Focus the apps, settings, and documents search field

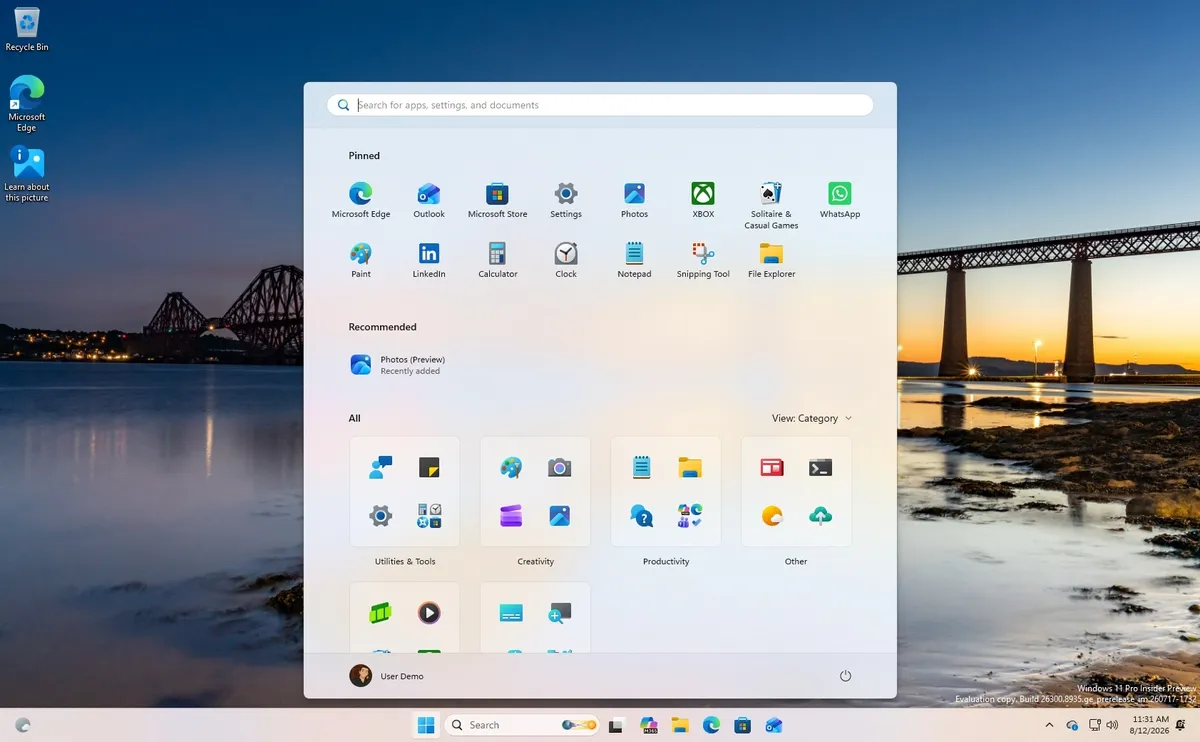[600, 105]
